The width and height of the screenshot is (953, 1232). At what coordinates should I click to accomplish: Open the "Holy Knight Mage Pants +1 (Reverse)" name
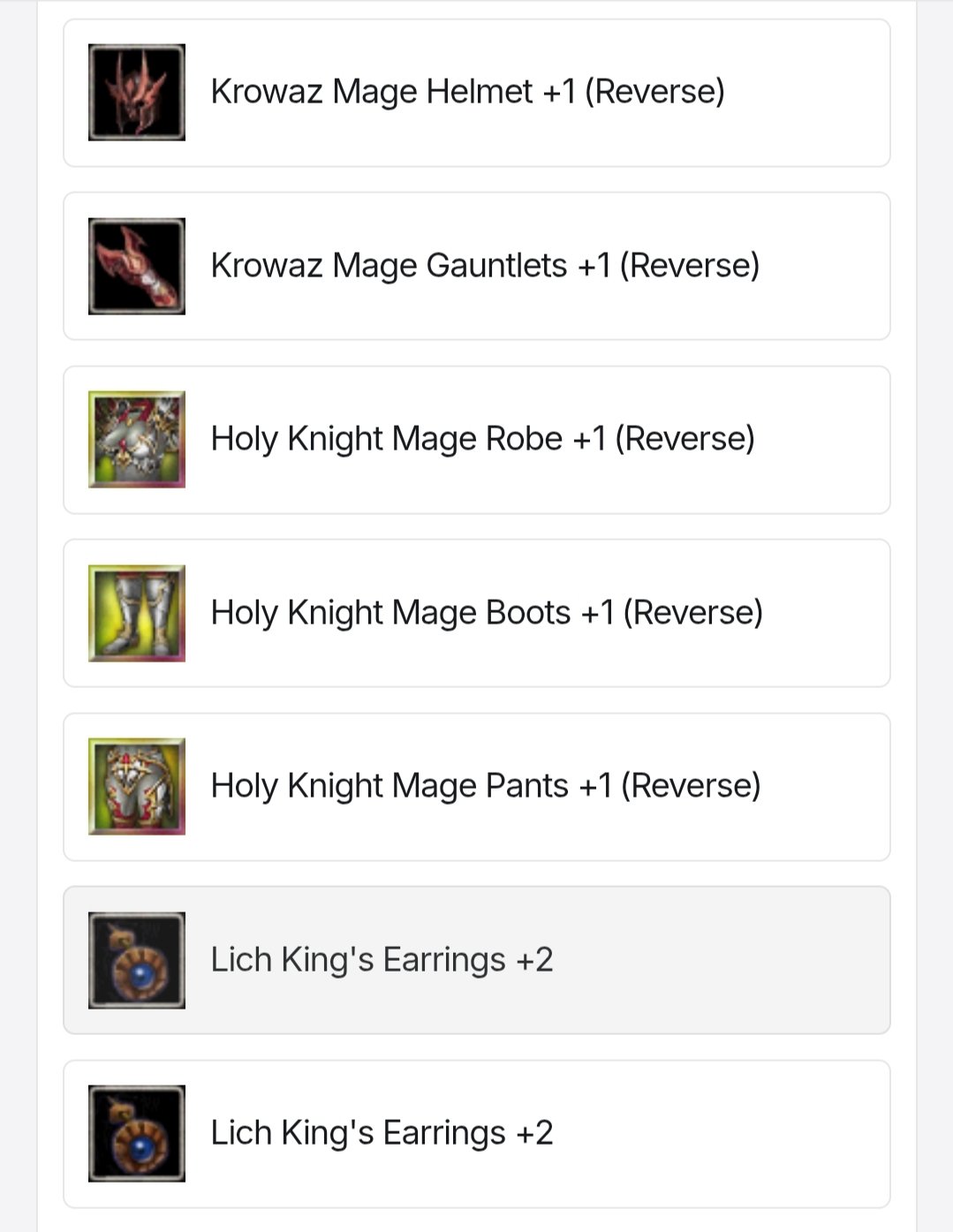click(486, 785)
